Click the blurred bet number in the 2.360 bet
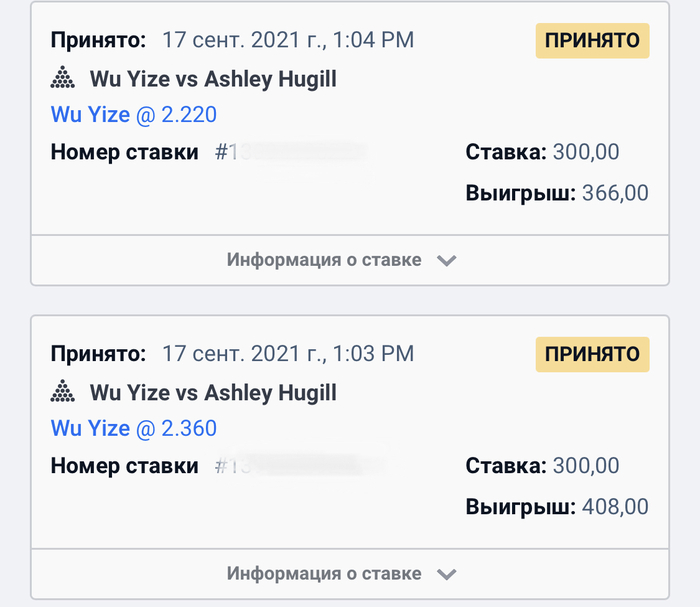 click(300, 467)
